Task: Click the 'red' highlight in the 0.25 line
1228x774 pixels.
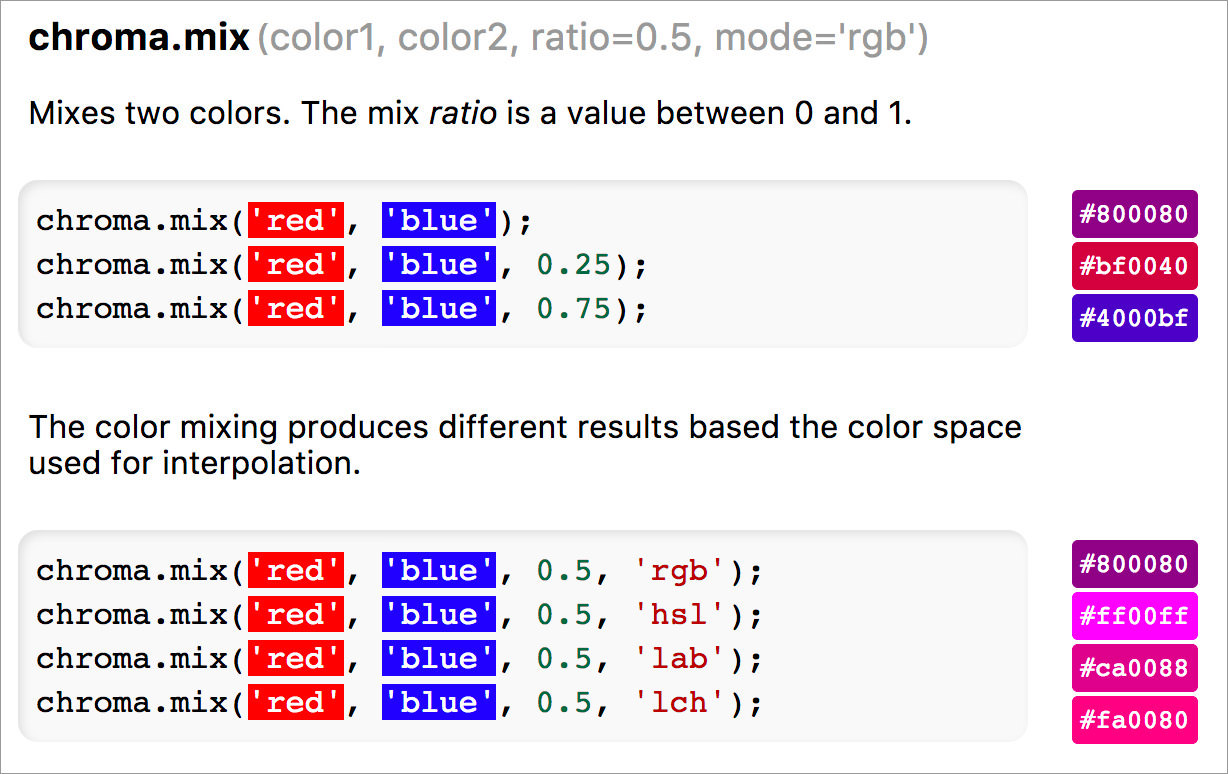Action: click(296, 265)
